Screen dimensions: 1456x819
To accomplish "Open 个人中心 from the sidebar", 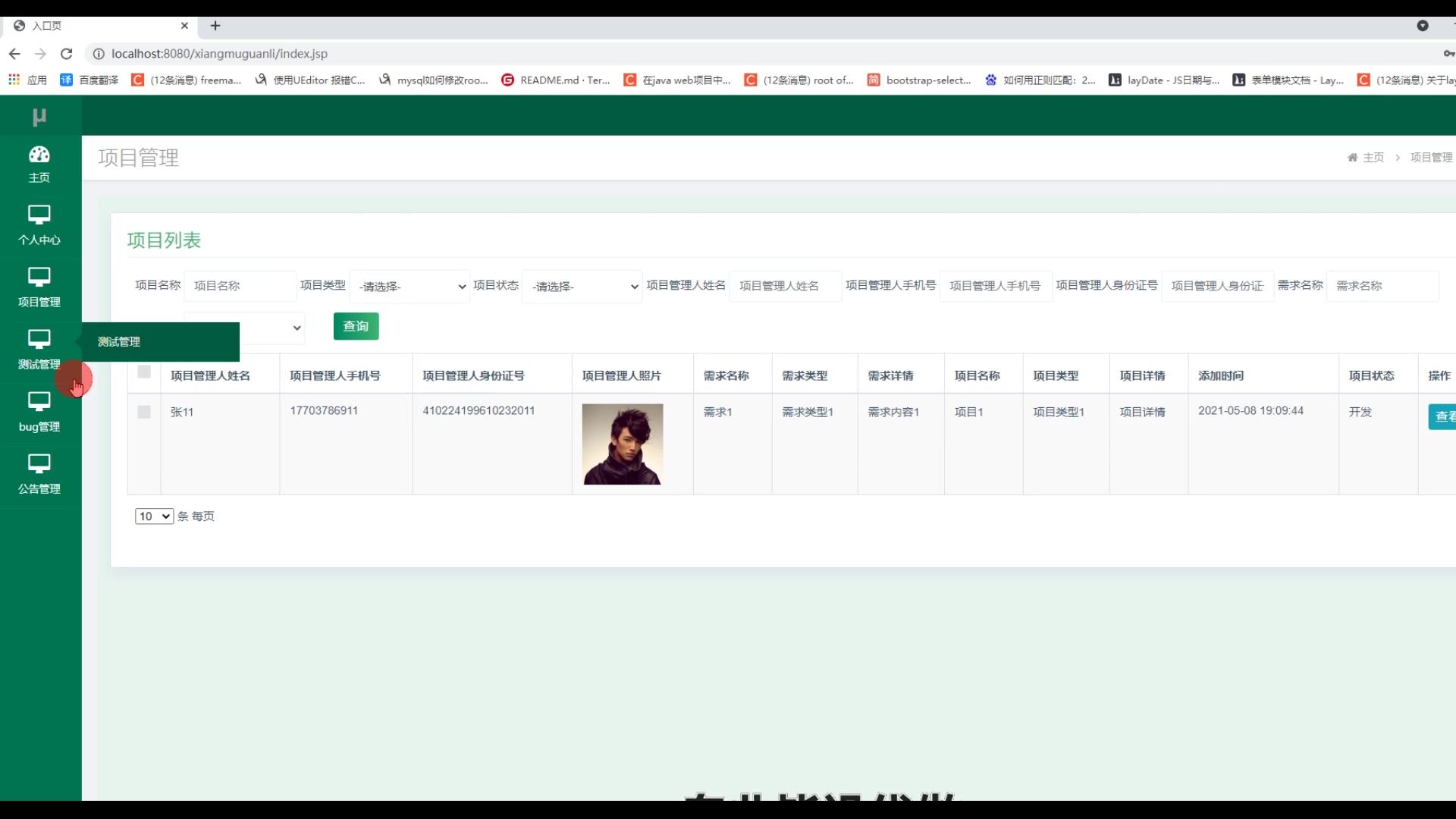I will point(39,225).
